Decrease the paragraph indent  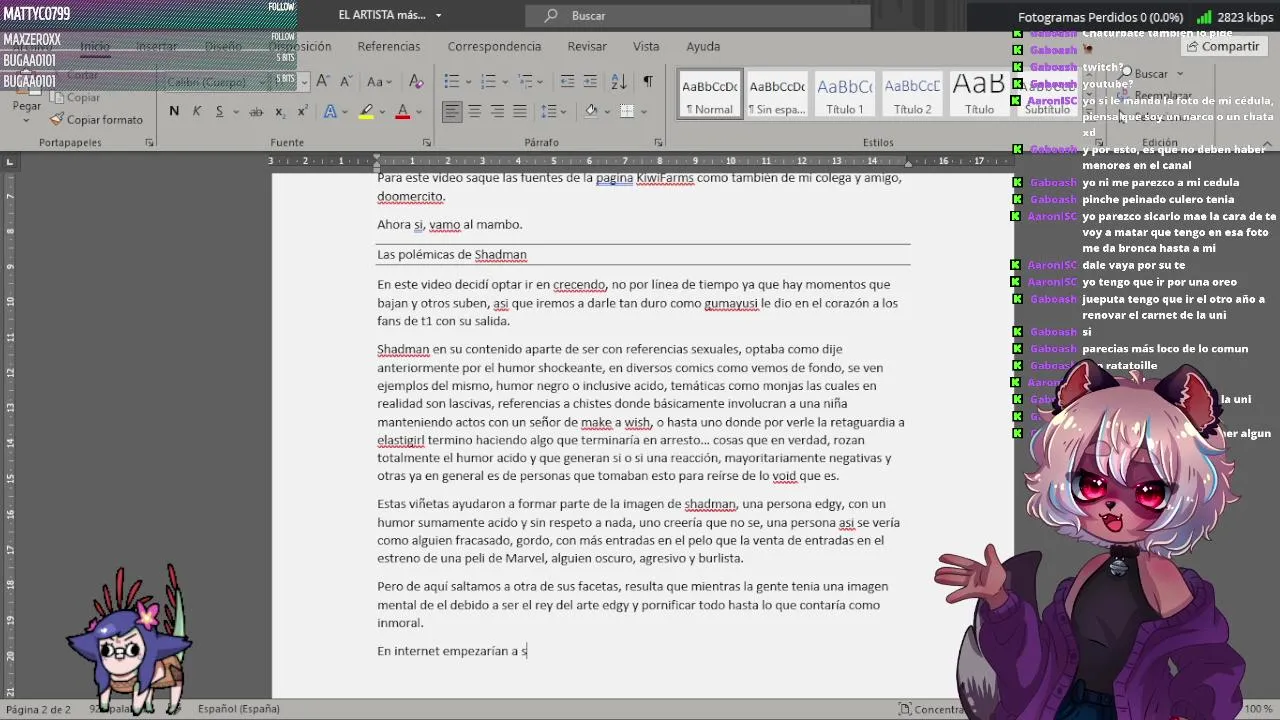[x=567, y=82]
